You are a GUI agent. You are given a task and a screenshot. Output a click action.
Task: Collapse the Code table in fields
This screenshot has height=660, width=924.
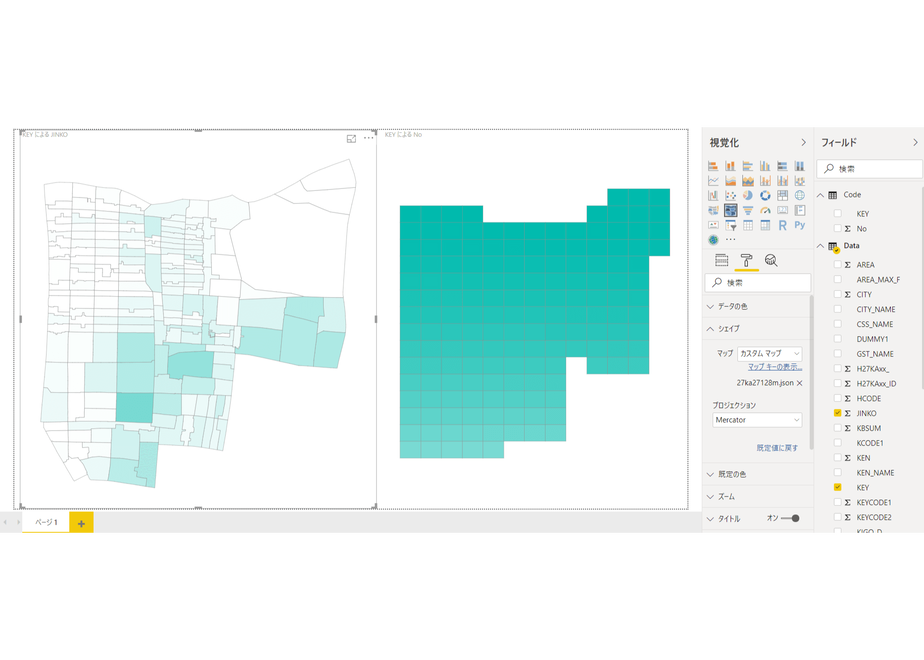[x=820, y=195]
